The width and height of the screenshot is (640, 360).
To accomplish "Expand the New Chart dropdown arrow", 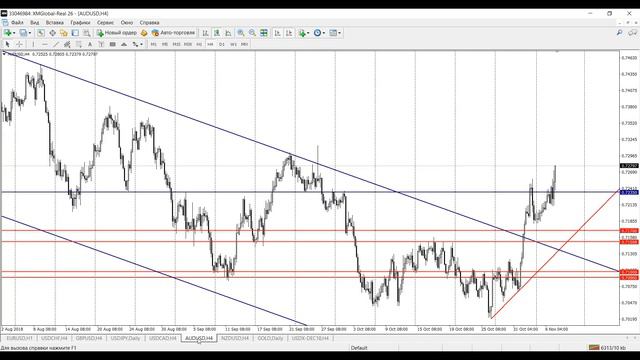I will click(x=14, y=33).
